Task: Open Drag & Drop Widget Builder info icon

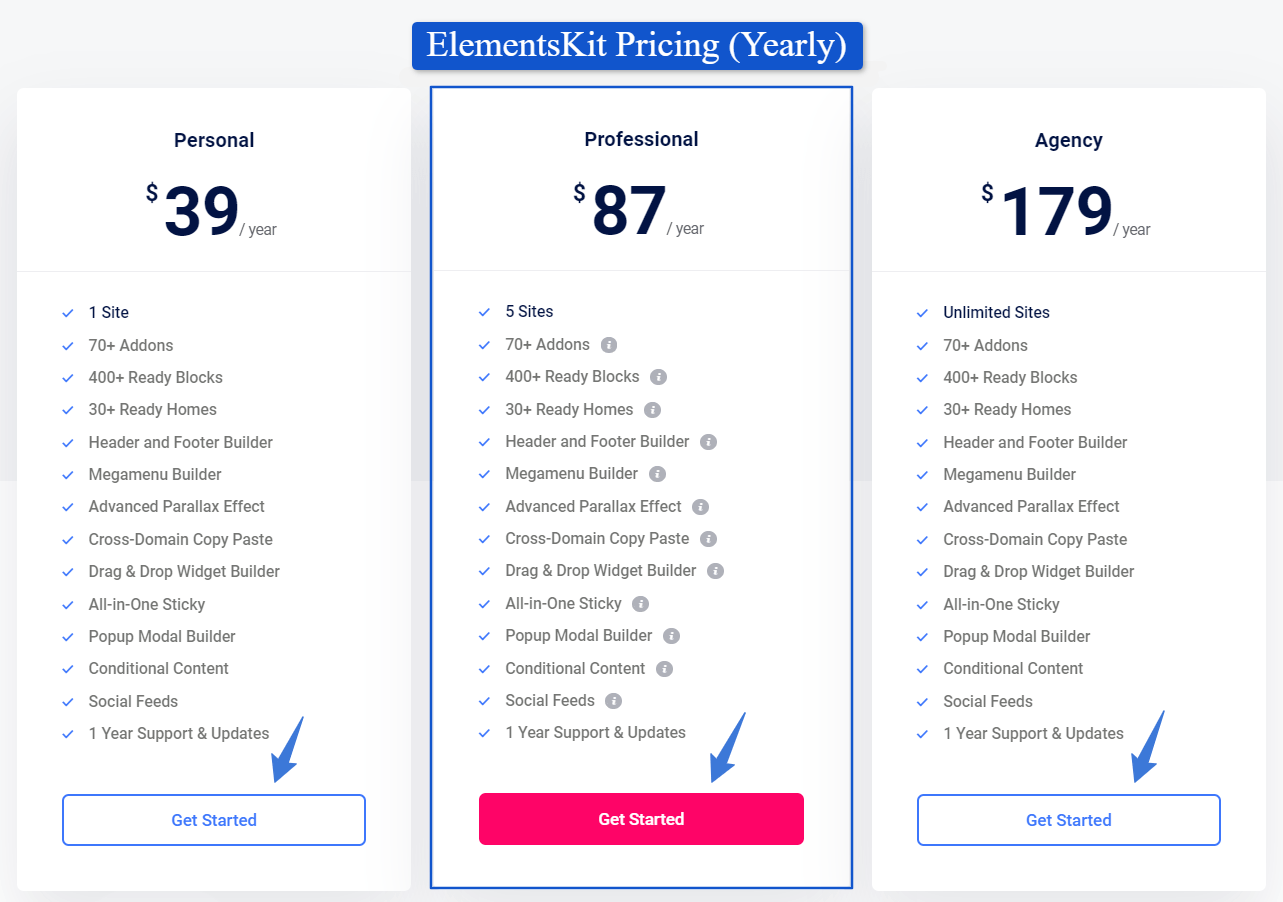Action: pyautogui.click(x=715, y=571)
